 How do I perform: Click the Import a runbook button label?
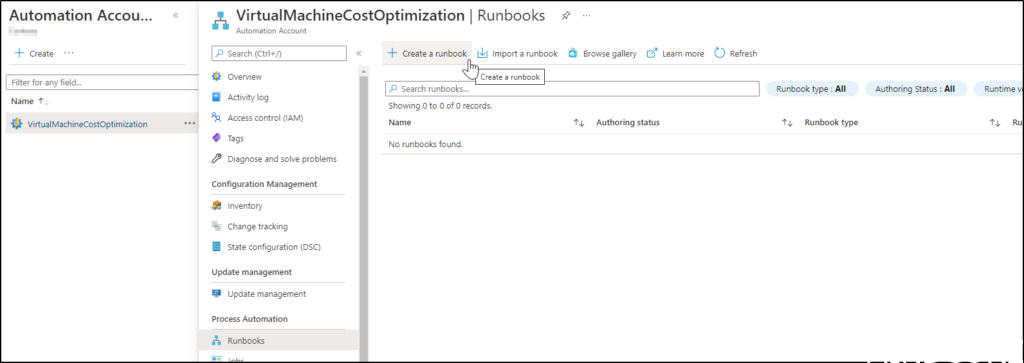pyautogui.click(x=525, y=54)
